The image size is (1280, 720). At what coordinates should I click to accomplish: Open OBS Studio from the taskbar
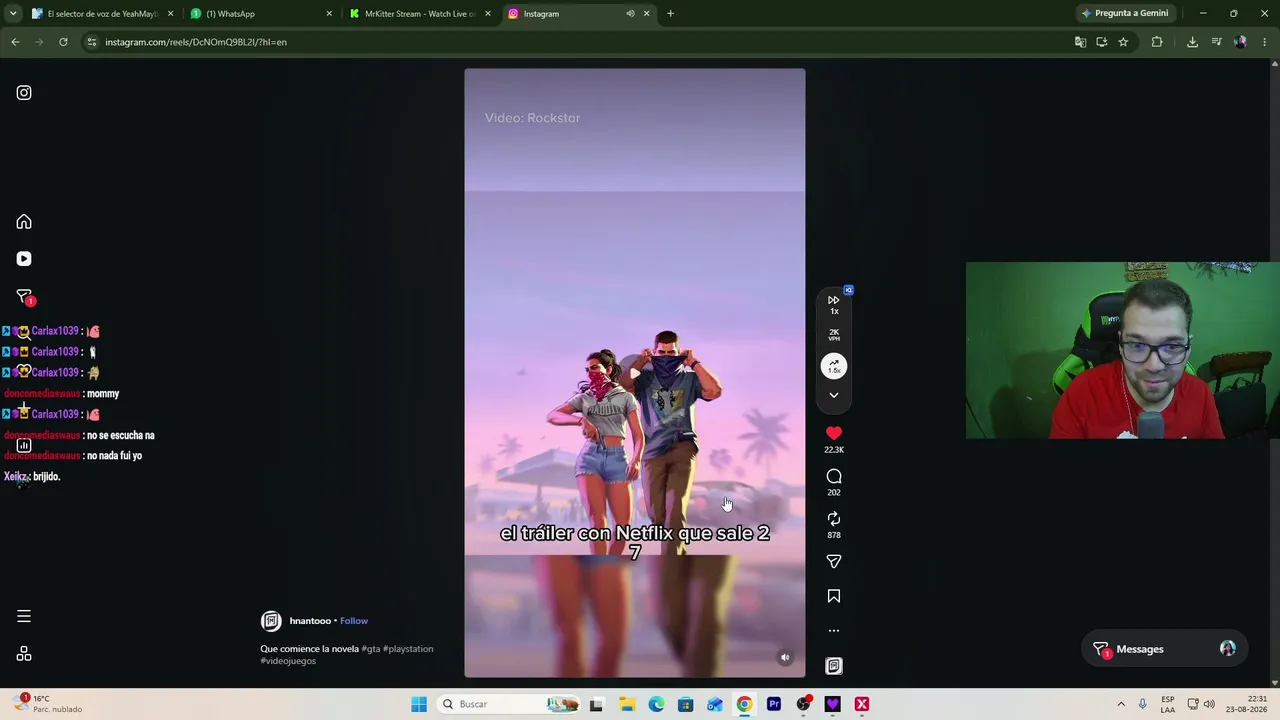tap(803, 704)
